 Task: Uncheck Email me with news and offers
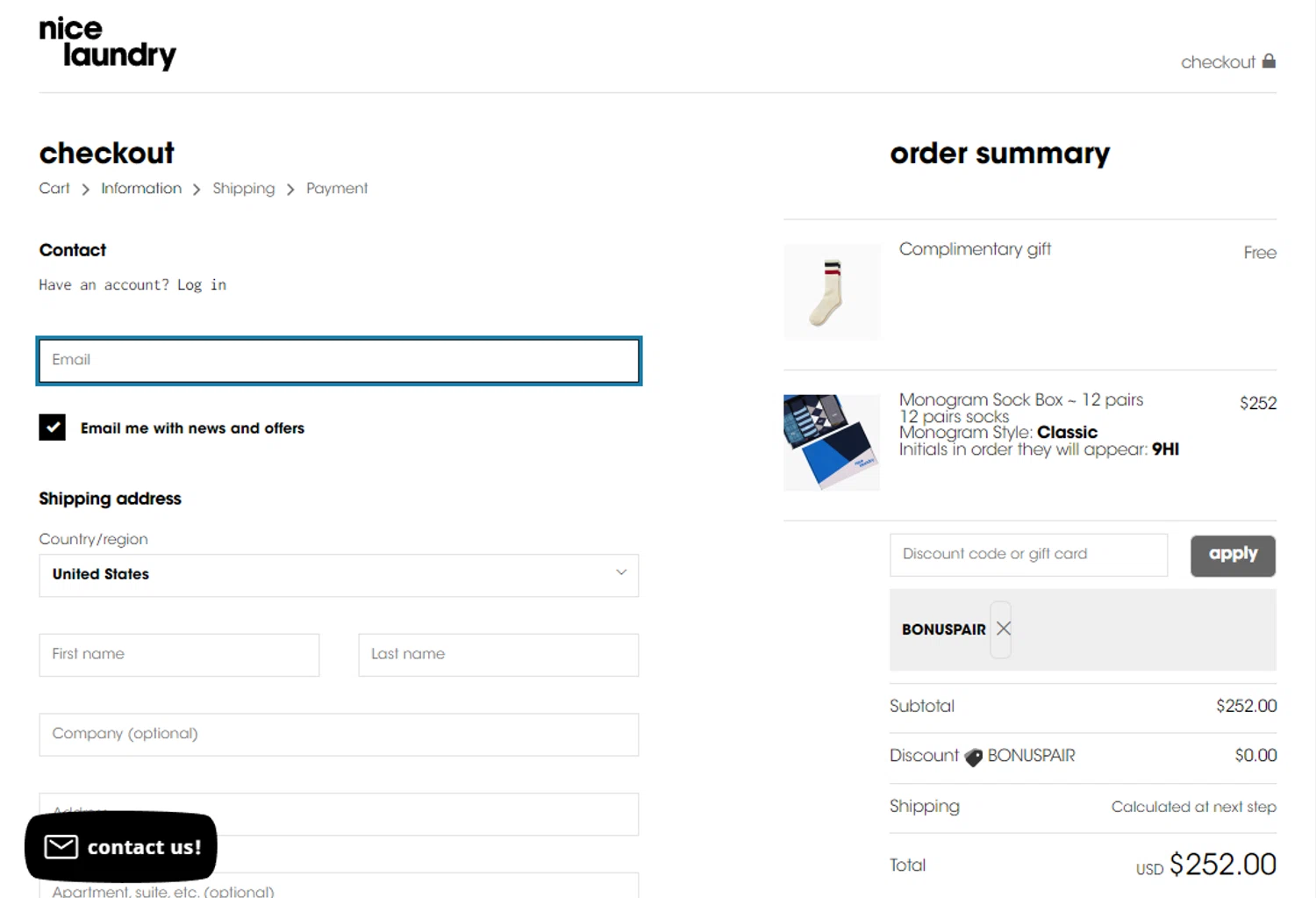tap(53, 427)
